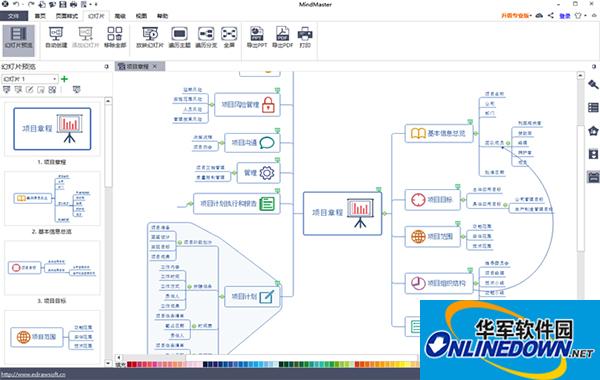Switch to the 幻灯片 slideshow tab

tap(96, 16)
